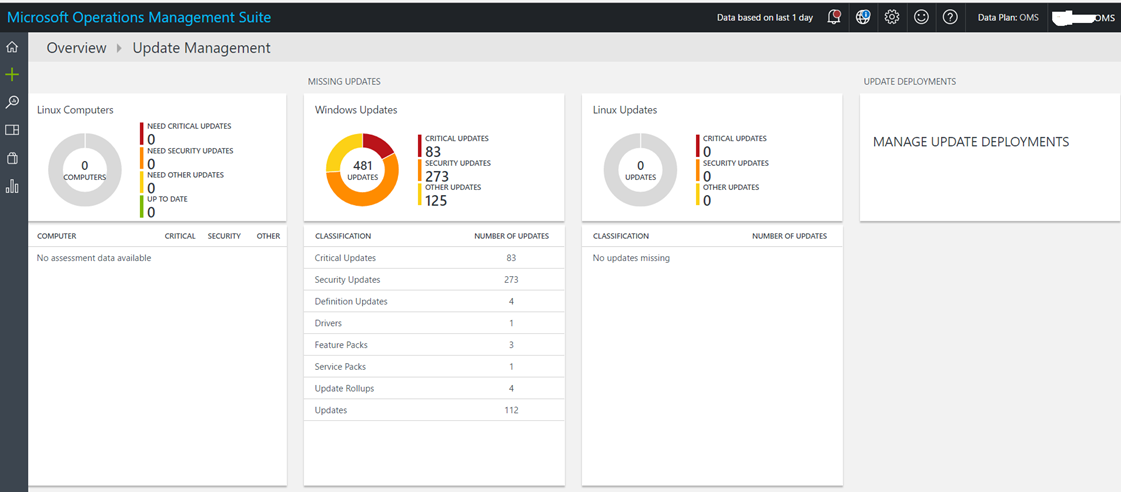Click the Critical column header
The width and height of the screenshot is (1121, 492).
point(180,236)
